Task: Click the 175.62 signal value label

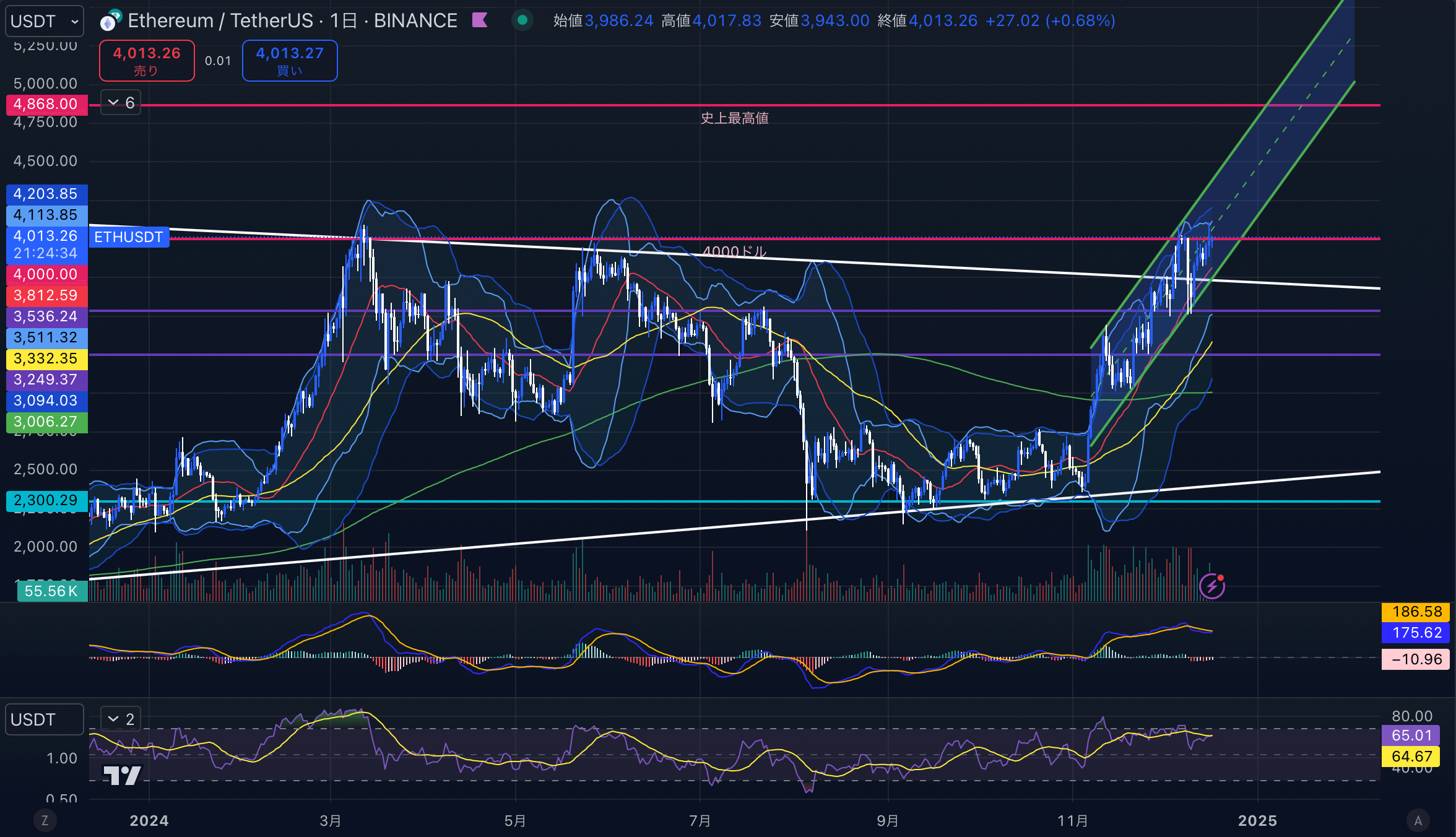Action: click(1416, 633)
